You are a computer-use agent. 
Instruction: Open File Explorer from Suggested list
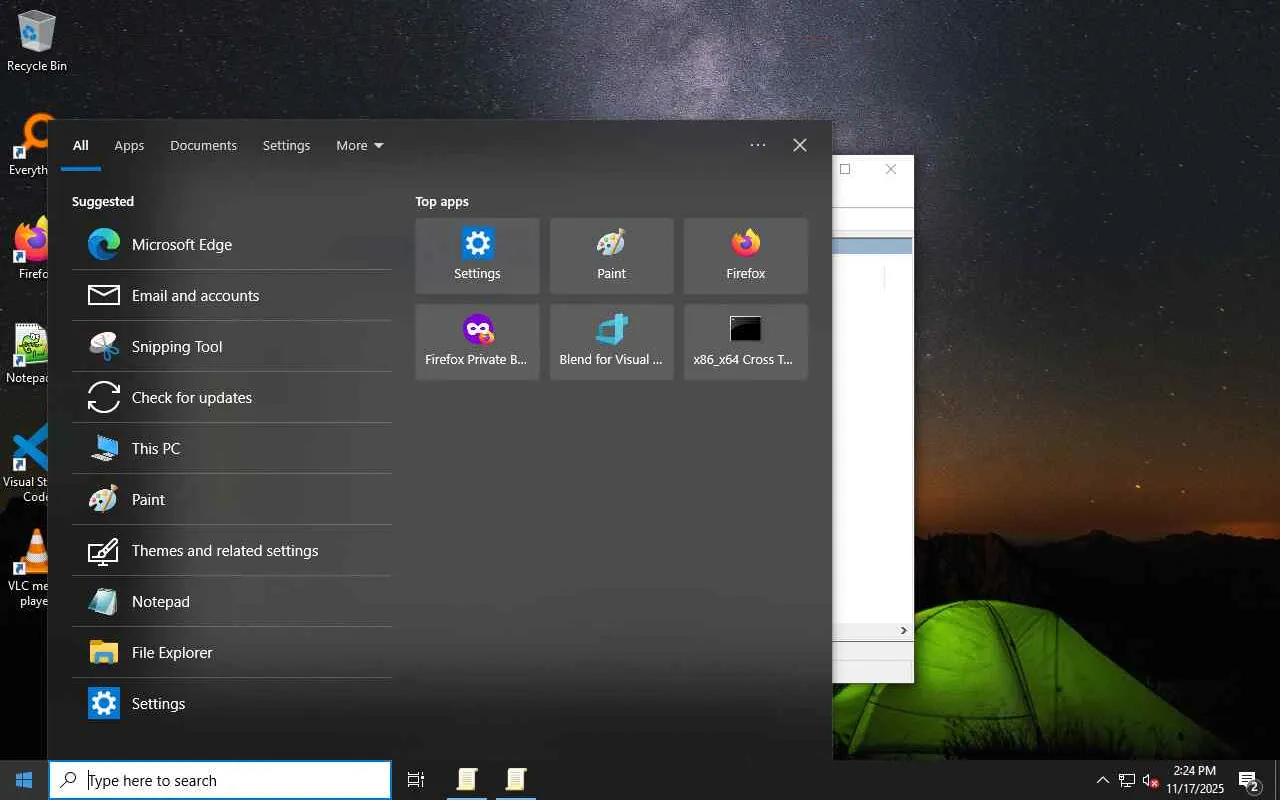[231, 652]
